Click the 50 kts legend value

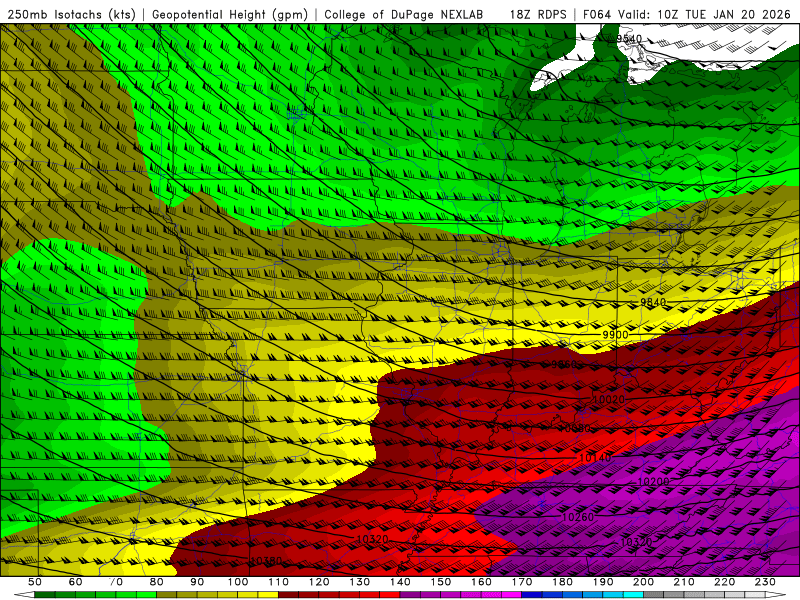34,582
